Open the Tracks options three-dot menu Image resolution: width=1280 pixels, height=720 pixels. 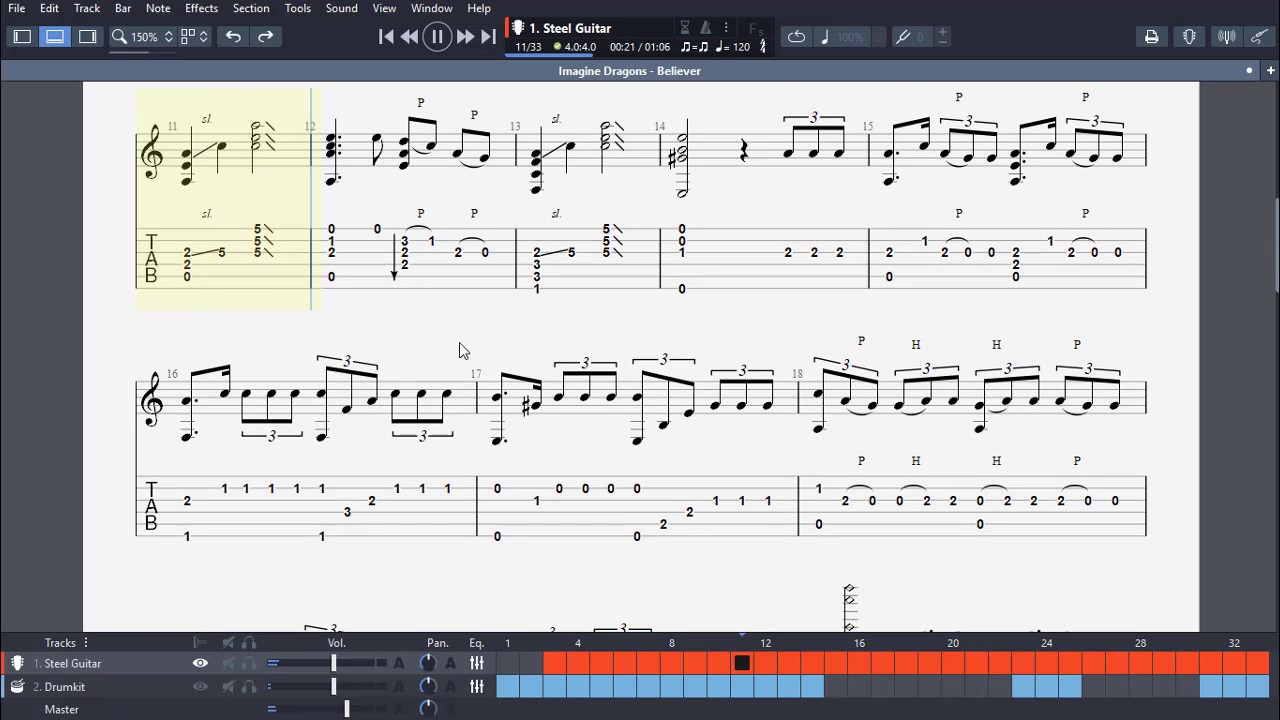pos(86,643)
